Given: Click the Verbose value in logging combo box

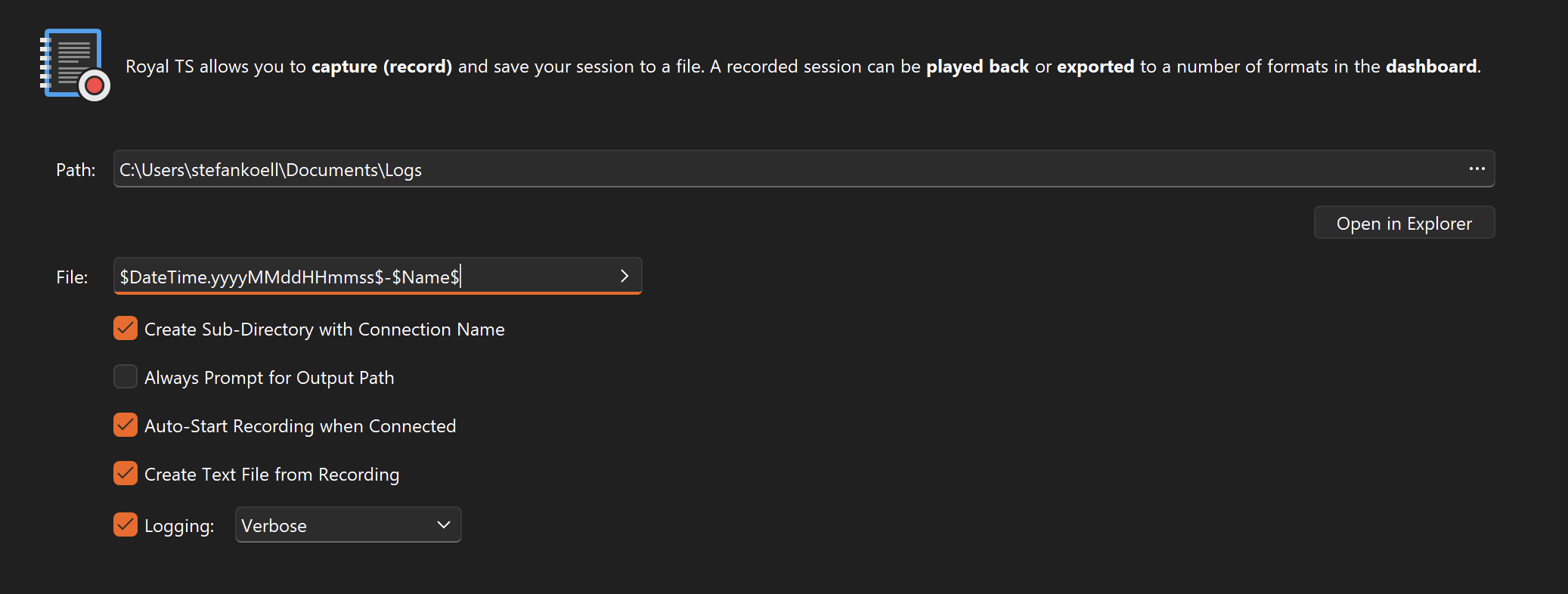Looking at the screenshot, I should tap(274, 526).
